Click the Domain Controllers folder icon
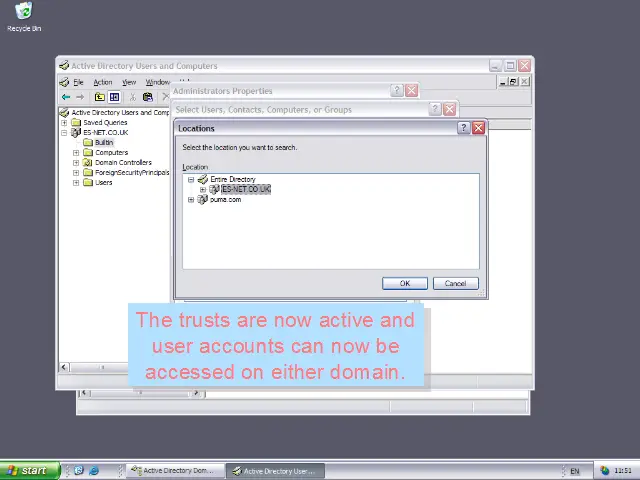The width and height of the screenshot is (640, 480). click(88, 162)
